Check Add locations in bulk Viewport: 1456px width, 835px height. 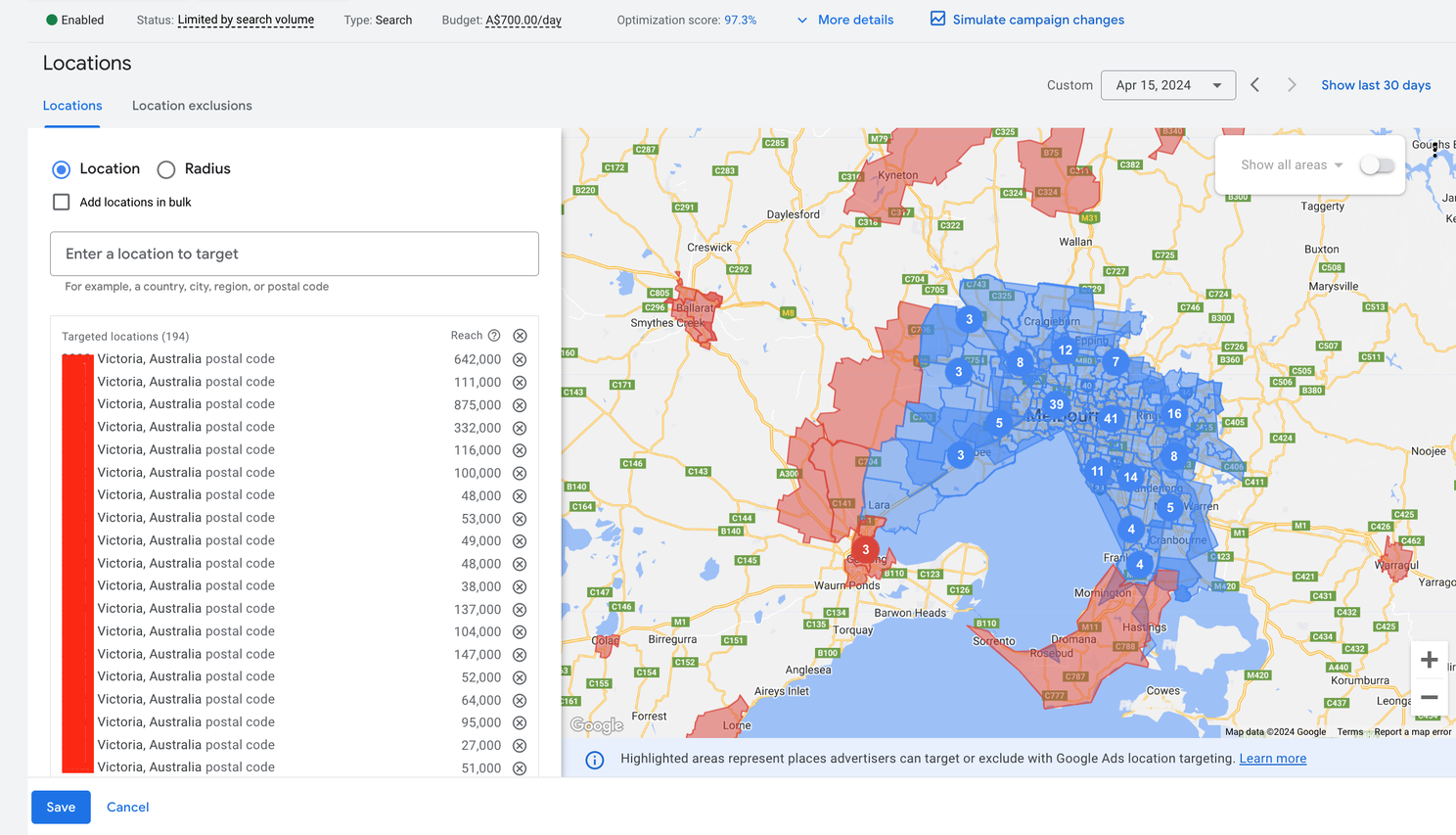62,202
